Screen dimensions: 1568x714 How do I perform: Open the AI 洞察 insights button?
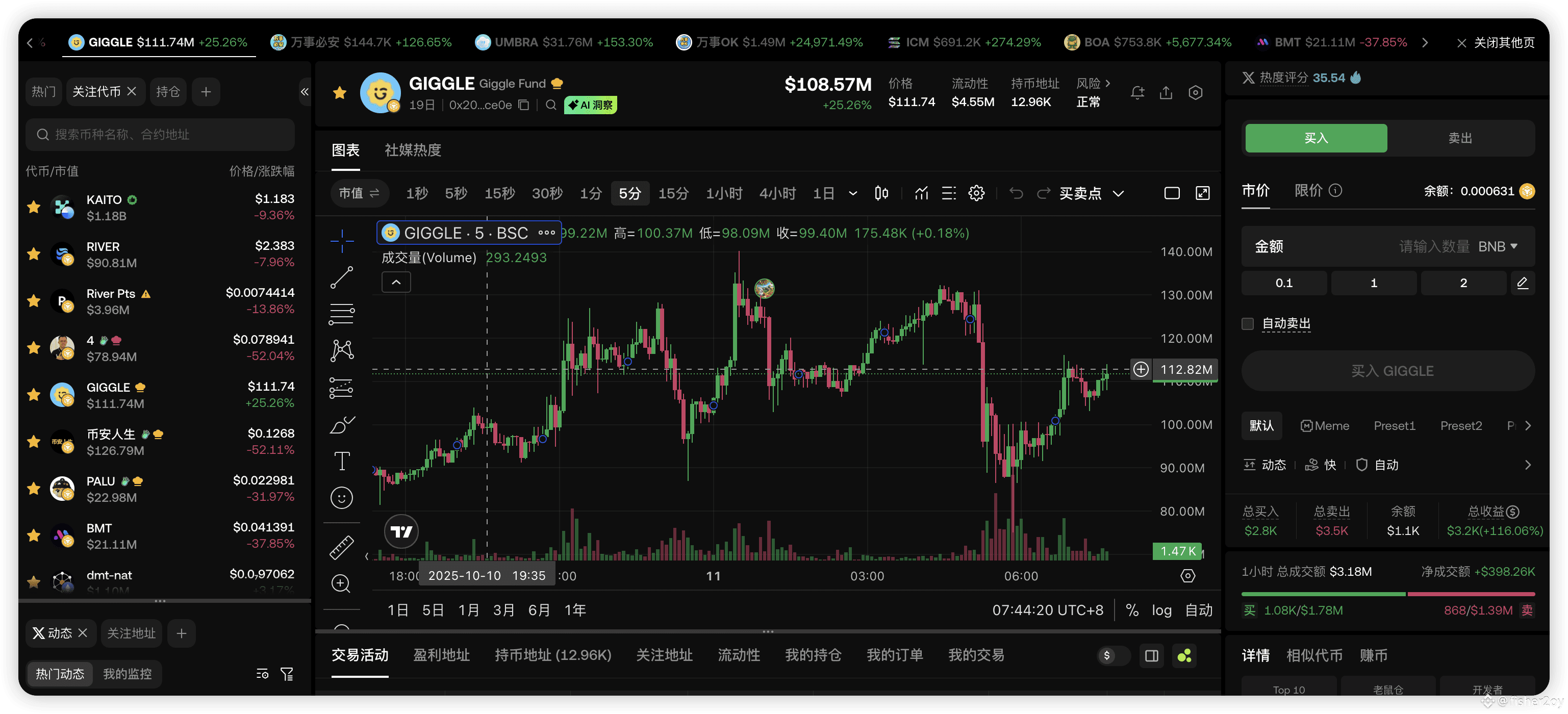591,105
